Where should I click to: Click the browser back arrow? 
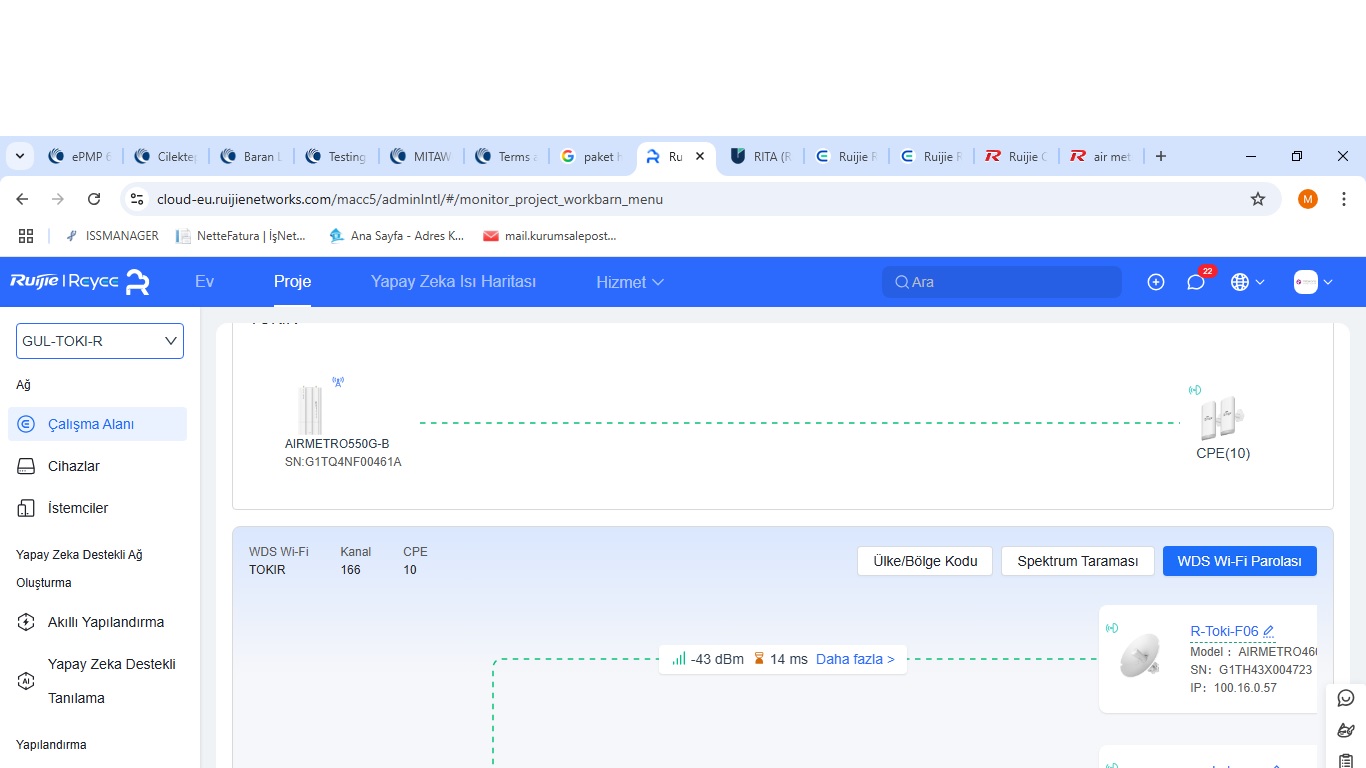click(22, 199)
